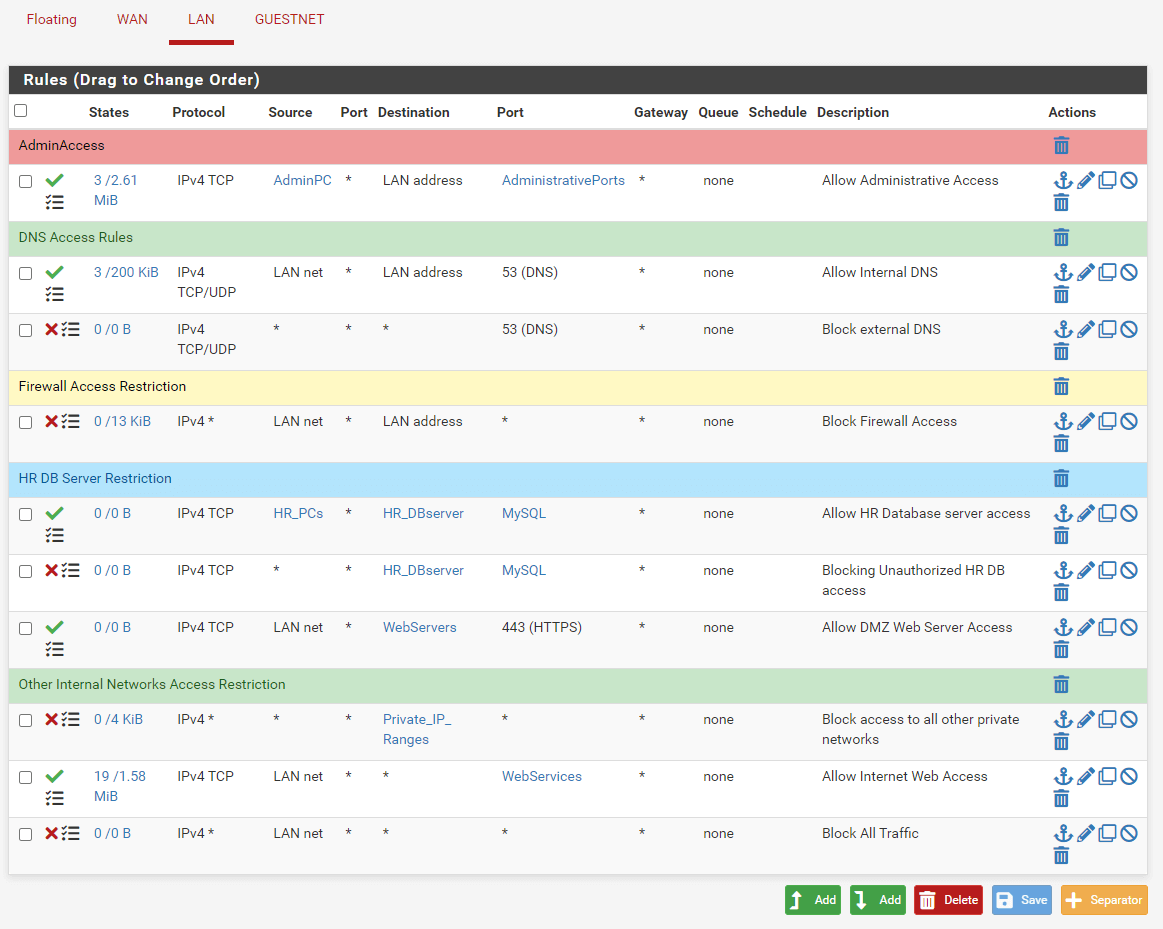The image size is (1163, 929).
Task: Delete the Block Firewall Access rule
Action: tap(1061, 443)
